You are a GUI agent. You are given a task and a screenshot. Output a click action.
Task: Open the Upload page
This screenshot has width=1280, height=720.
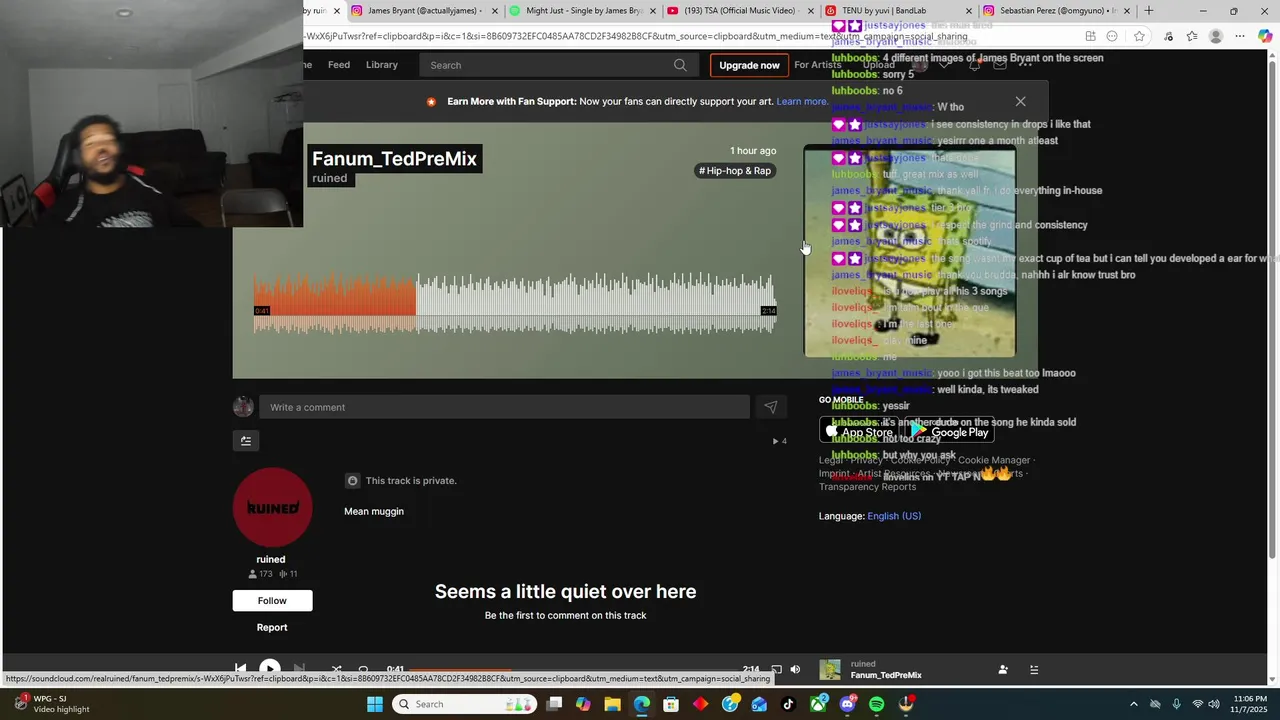(879, 65)
